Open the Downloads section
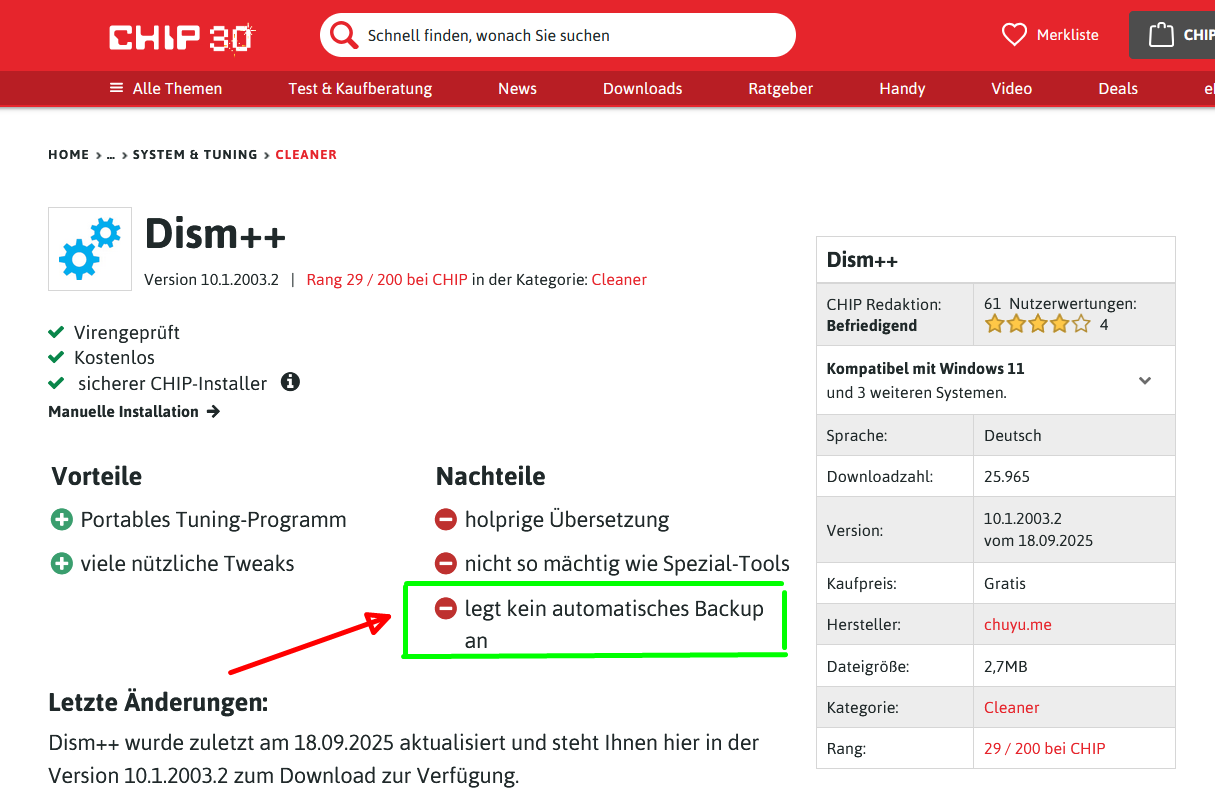1215x795 pixels. coord(642,88)
